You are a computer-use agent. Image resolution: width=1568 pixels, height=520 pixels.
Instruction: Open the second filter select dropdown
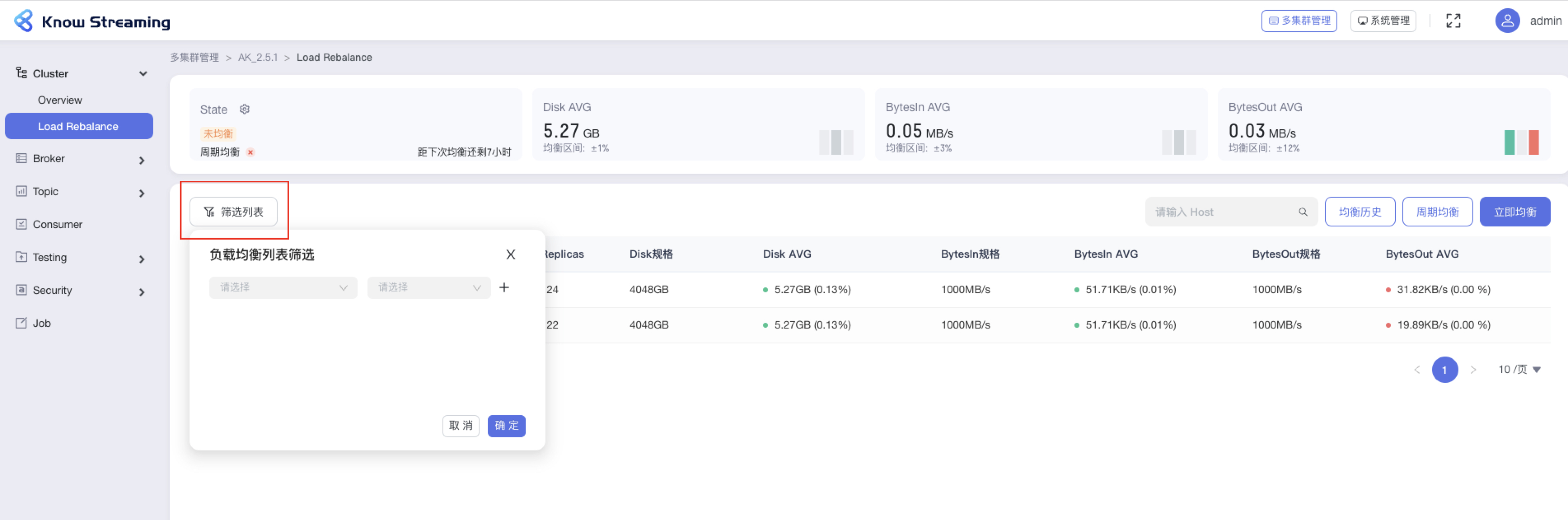[428, 287]
